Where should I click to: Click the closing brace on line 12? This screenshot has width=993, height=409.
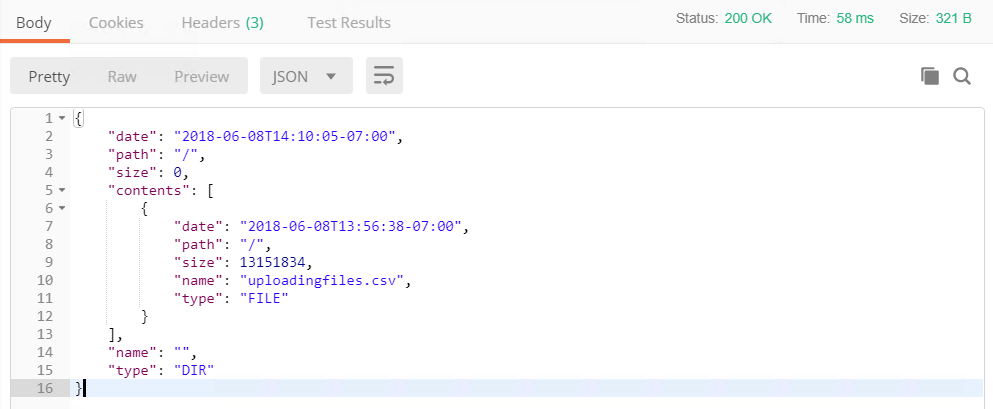pyautogui.click(x=145, y=315)
